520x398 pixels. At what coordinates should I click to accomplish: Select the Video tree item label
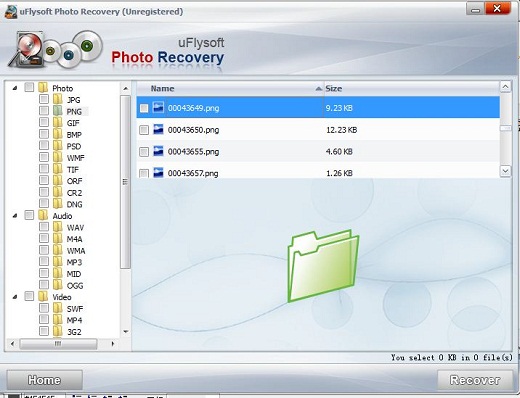click(x=62, y=297)
